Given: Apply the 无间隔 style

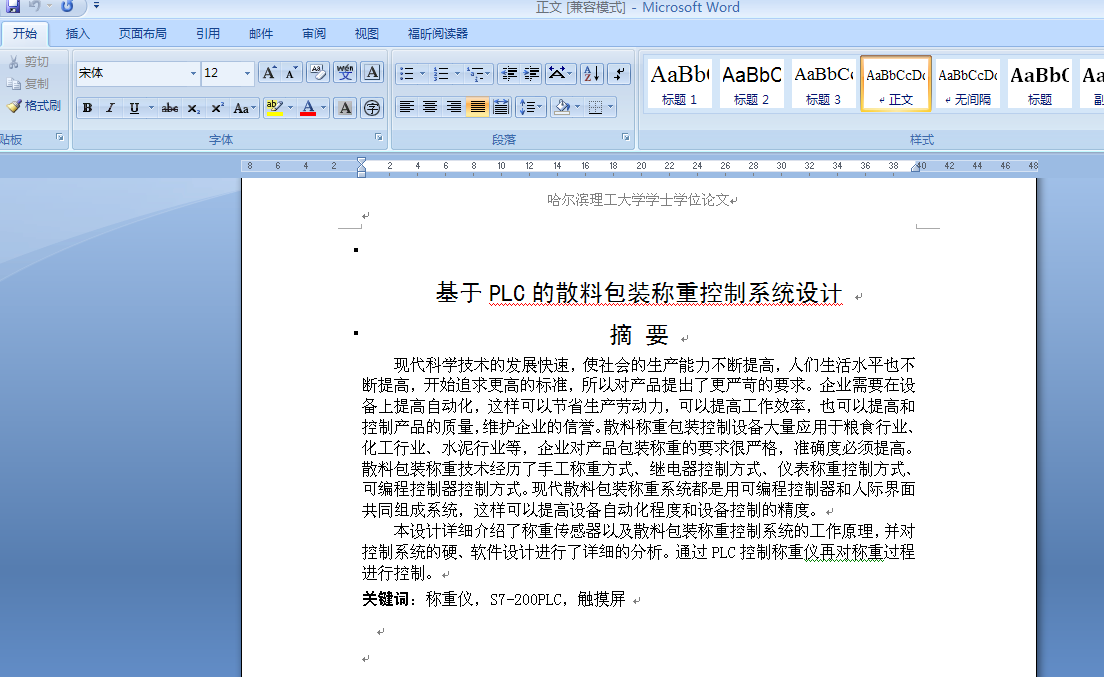Looking at the screenshot, I should coord(967,84).
